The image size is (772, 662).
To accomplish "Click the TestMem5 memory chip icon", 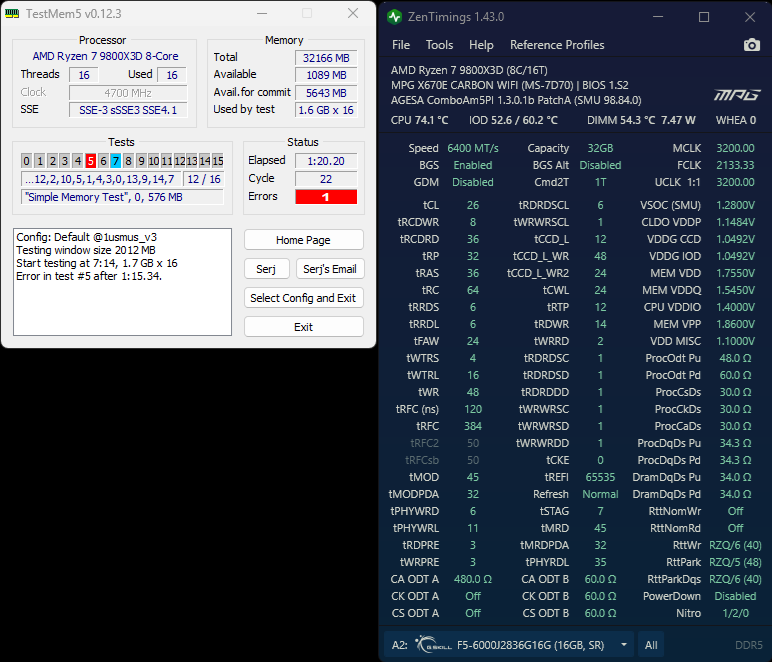I will [12, 14].
